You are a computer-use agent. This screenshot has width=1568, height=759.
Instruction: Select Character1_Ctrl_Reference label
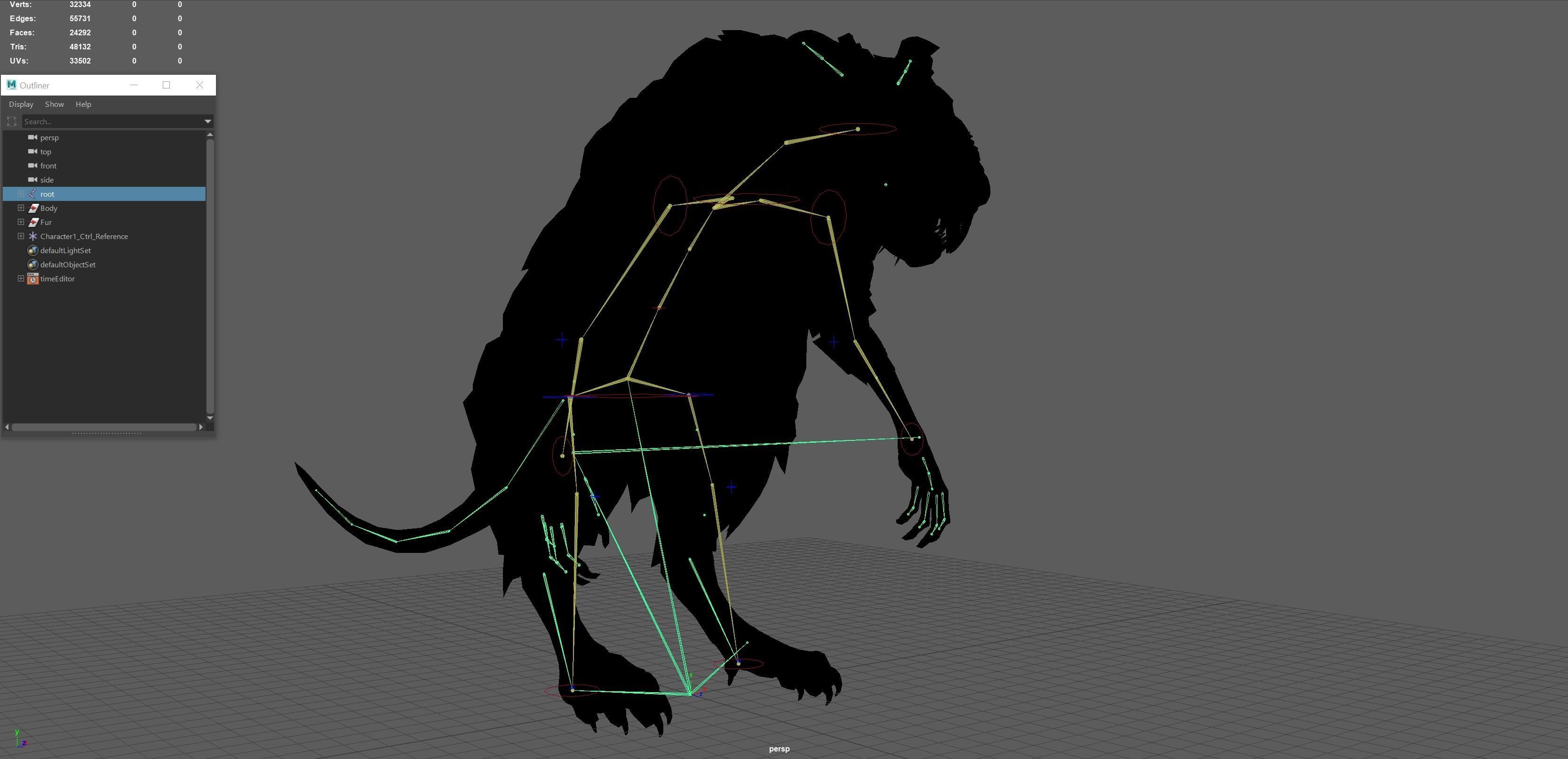tap(84, 236)
